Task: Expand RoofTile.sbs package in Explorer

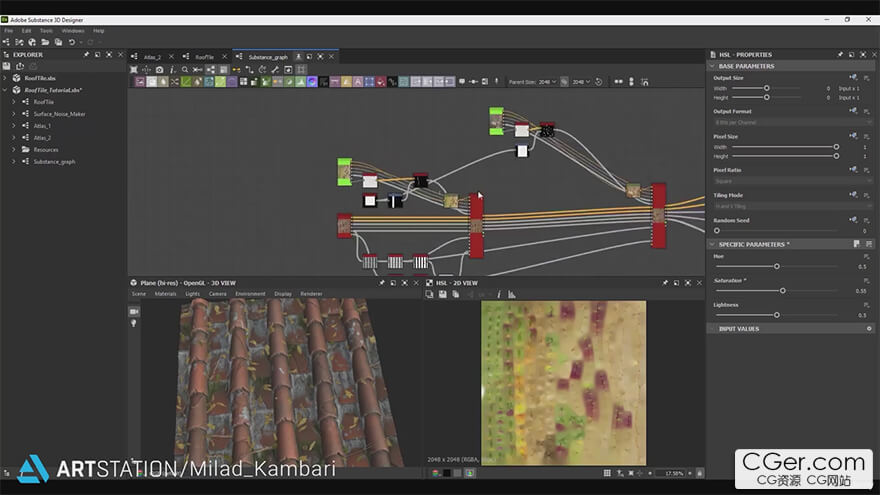Action: pyautogui.click(x=5, y=78)
